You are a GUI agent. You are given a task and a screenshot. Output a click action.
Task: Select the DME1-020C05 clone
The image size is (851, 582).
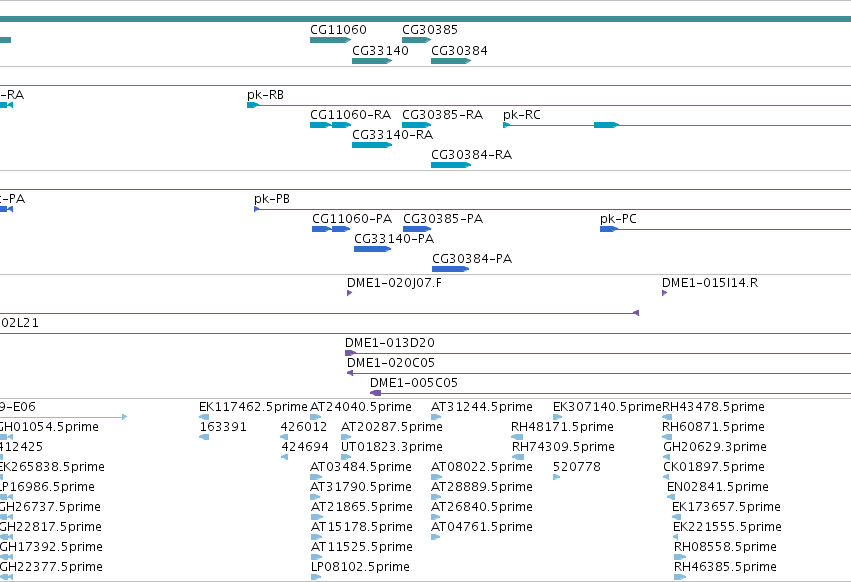[599, 374]
